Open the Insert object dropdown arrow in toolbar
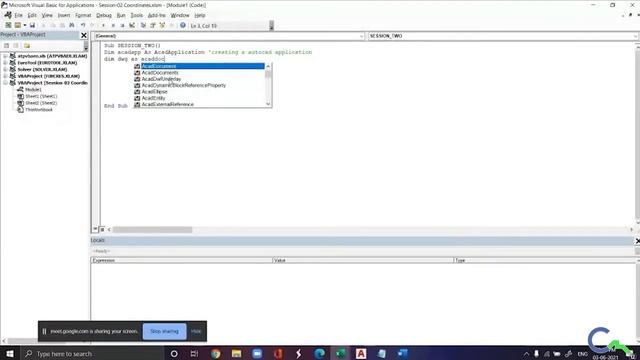Screen dimensions: 640x360 24,25
